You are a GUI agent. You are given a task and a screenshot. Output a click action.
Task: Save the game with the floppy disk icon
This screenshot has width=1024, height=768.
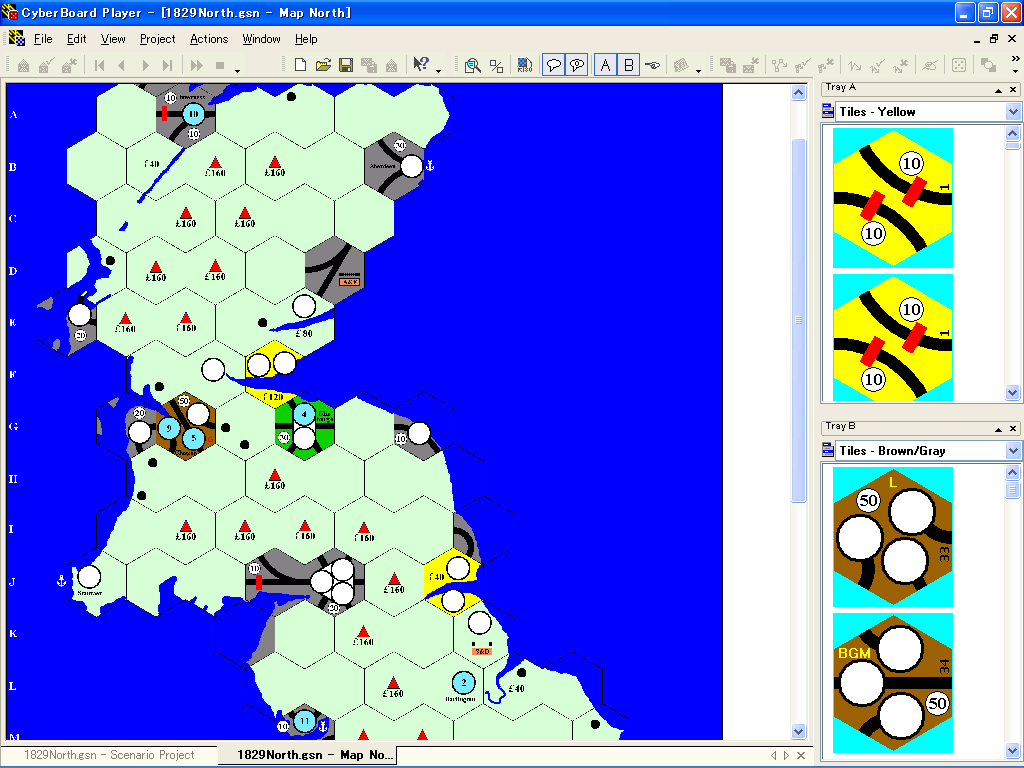point(346,65)
